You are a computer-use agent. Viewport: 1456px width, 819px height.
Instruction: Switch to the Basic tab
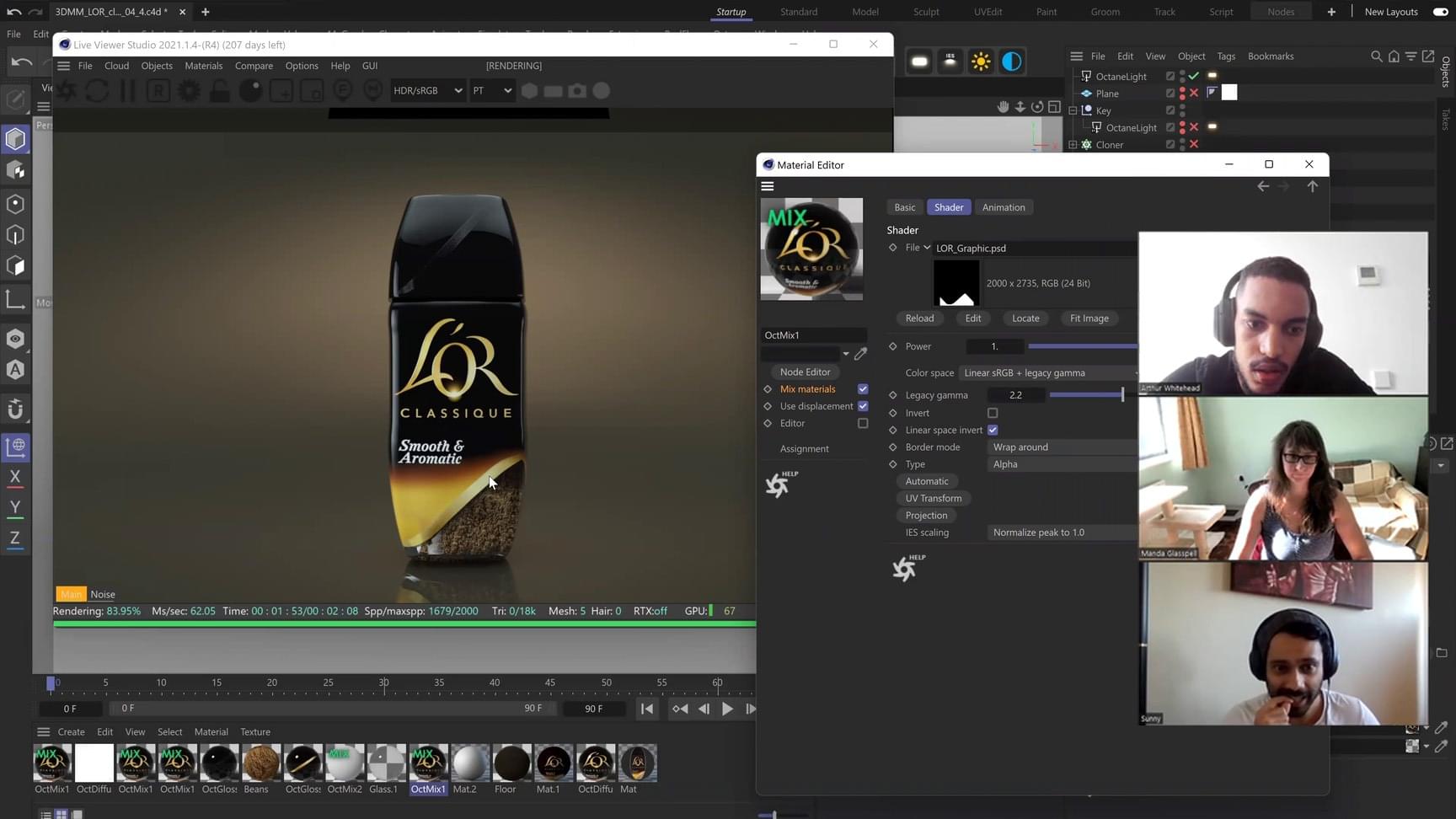(x=905, y=207)
